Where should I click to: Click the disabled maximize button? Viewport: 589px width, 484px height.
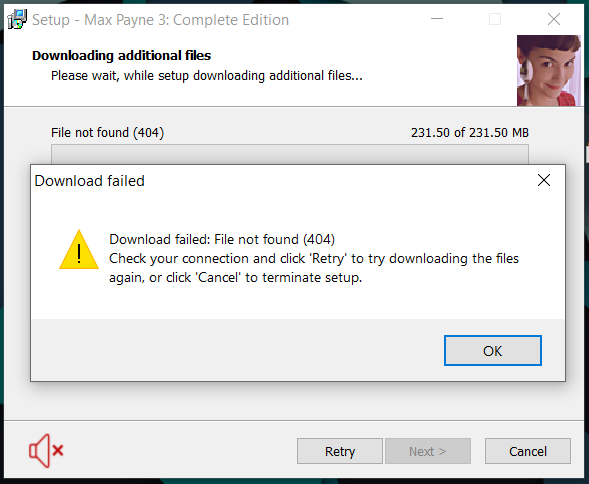click(x=495, y=19)
